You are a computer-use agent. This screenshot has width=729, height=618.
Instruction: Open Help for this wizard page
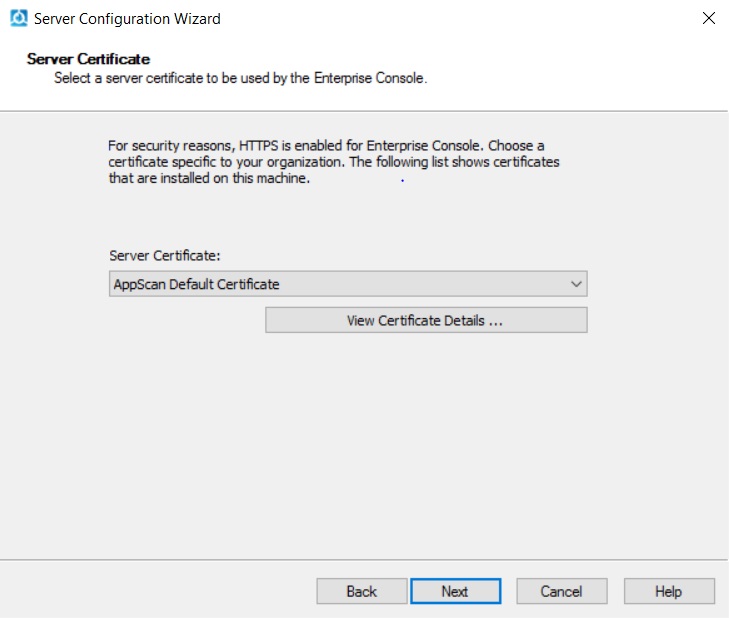coord(668,591)
